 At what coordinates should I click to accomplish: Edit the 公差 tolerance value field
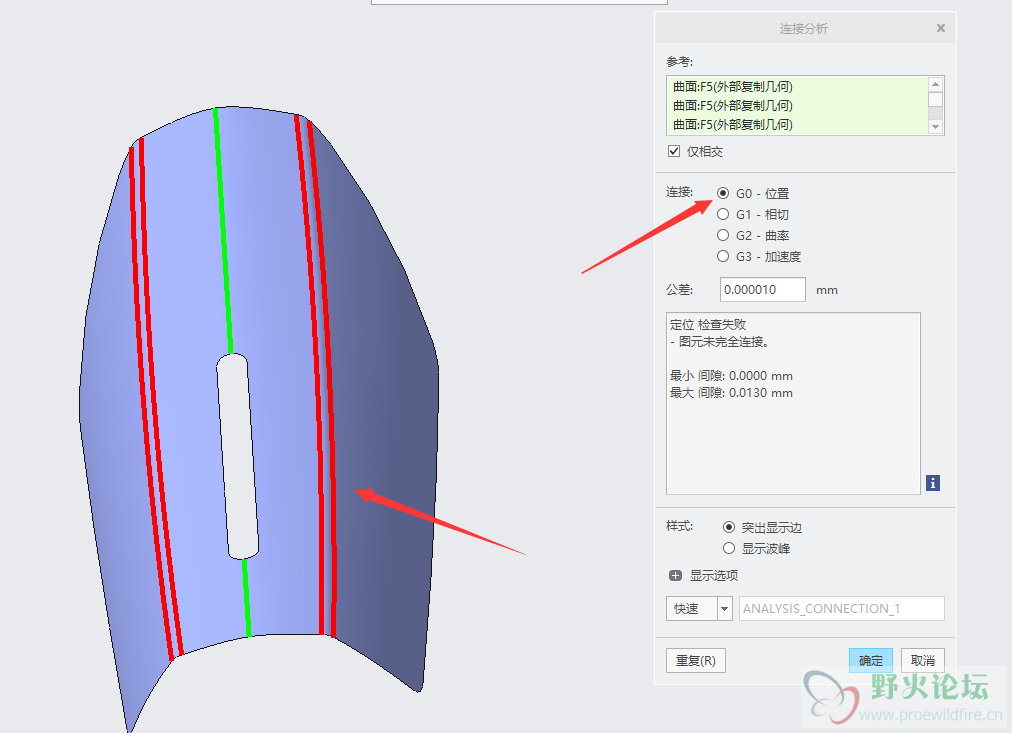(x=762, y=290)
